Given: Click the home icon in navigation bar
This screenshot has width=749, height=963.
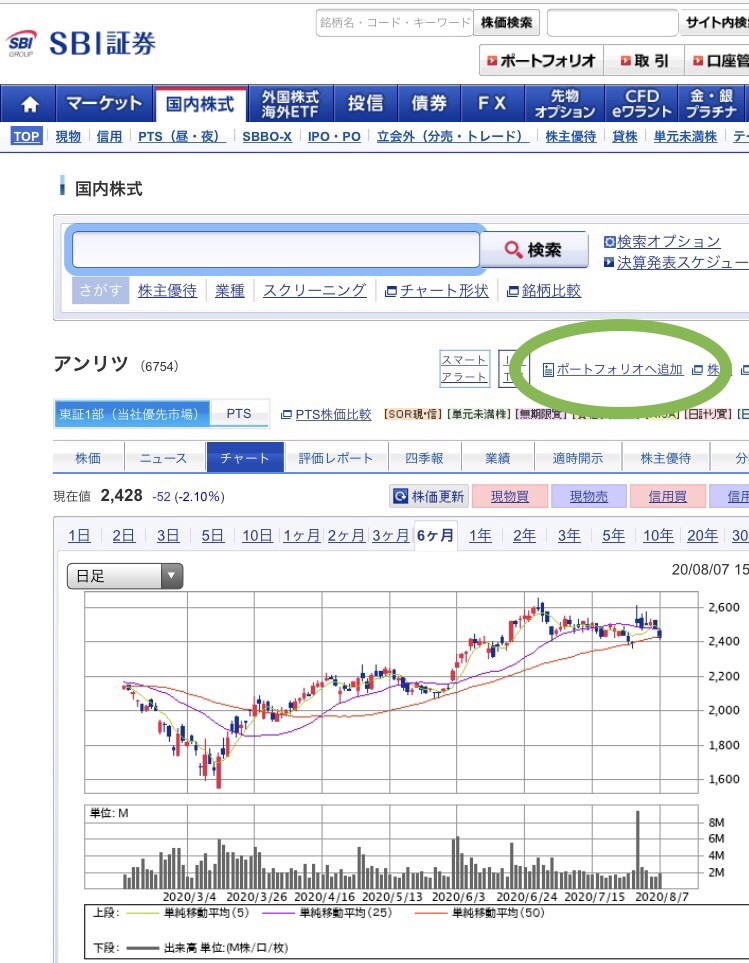Looking at the screenshot, I should 29,104.
